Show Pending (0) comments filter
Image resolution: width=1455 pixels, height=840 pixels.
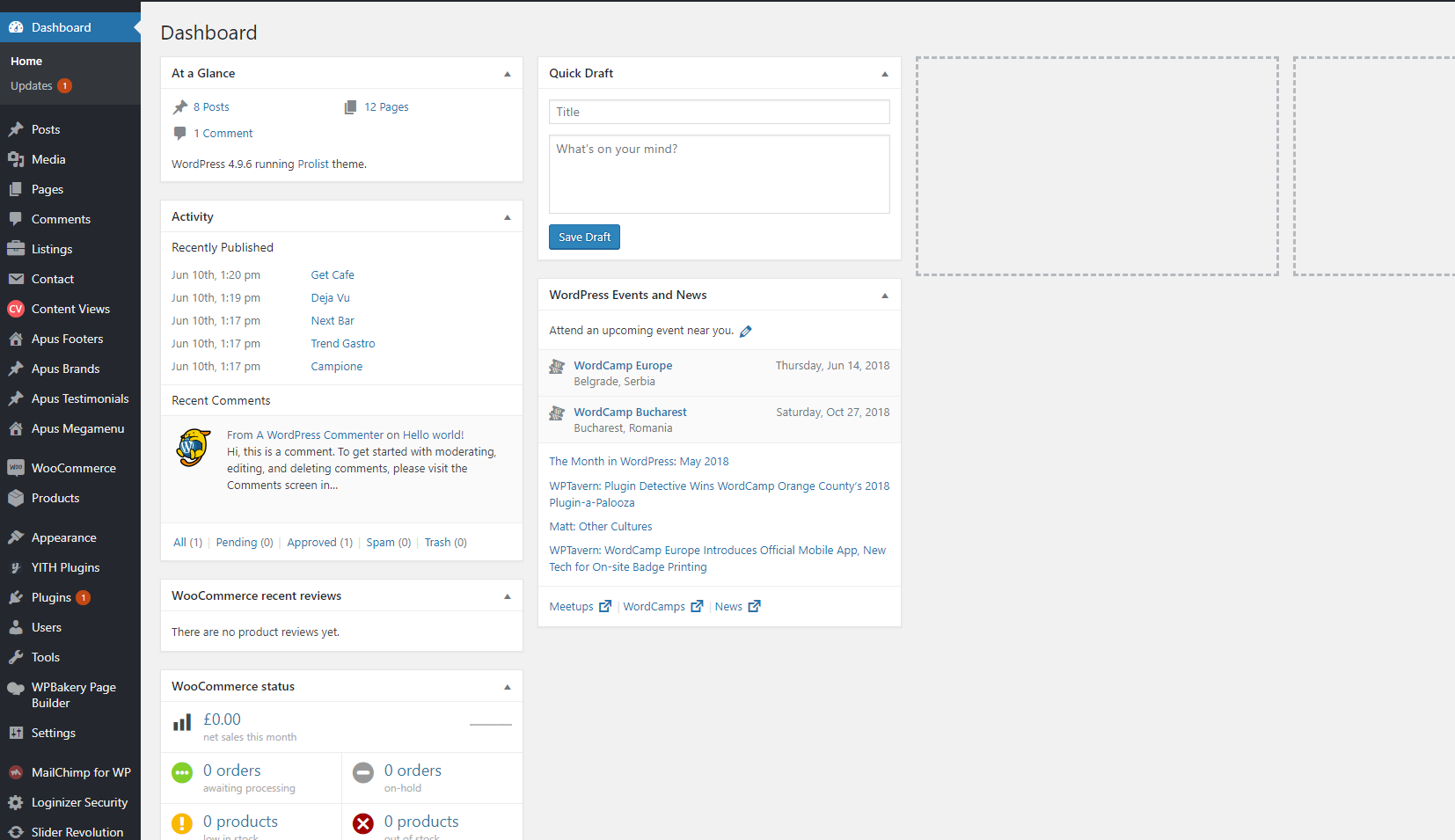point(245,543)
